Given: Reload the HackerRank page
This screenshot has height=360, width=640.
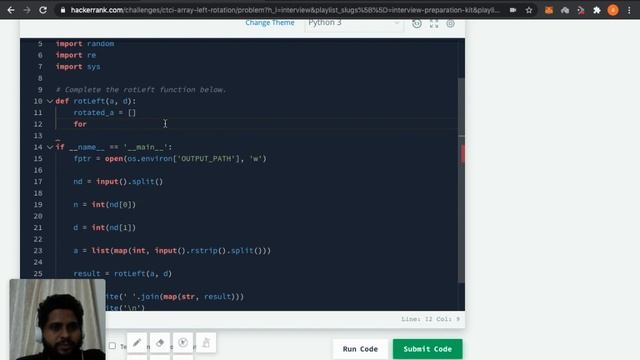Looking at the screenshot, I should pyautogui.click(x=43, y=10).
